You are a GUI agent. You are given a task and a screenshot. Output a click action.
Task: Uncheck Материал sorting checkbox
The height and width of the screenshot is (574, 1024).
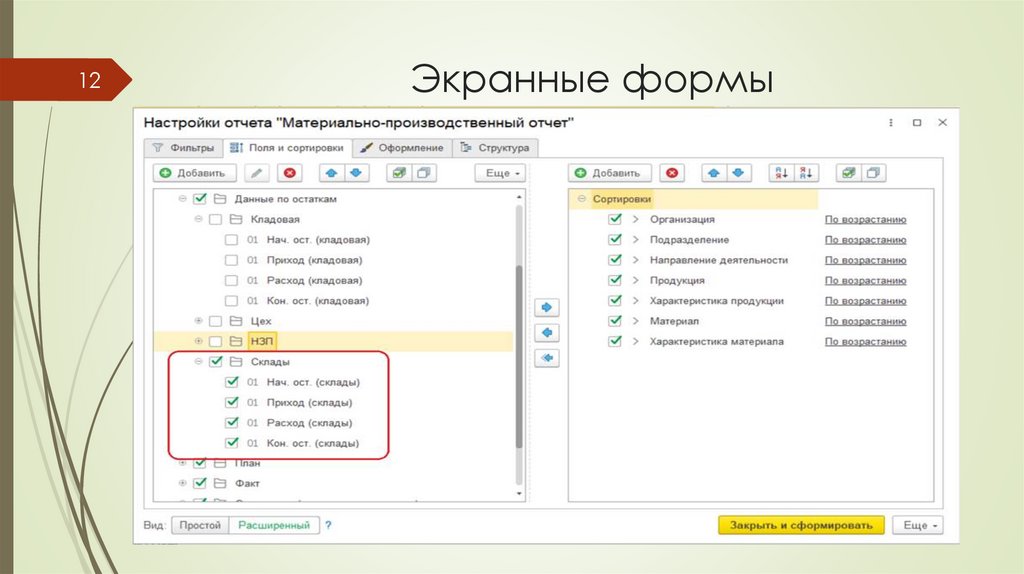pos(615,321)
